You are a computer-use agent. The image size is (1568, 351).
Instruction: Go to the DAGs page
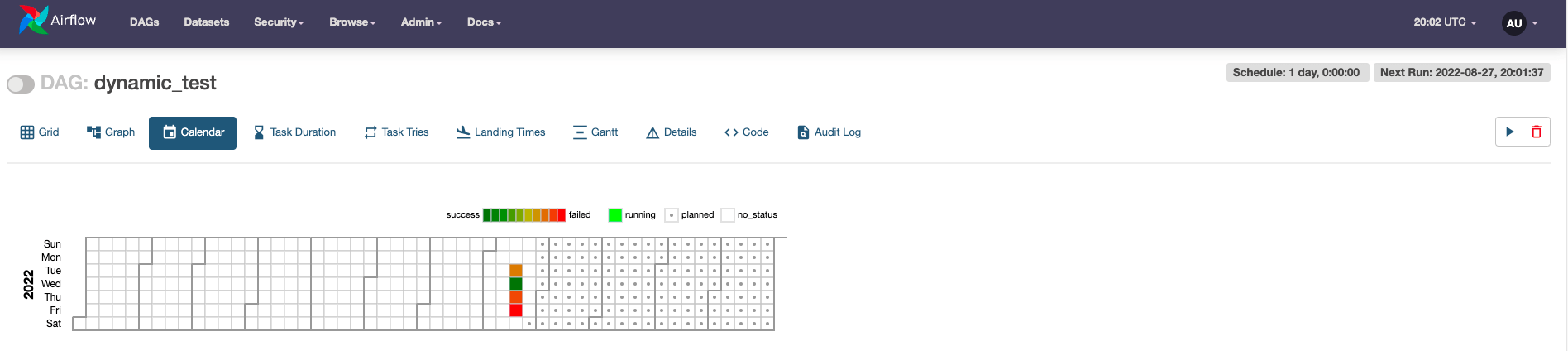(x=144, y=22)
